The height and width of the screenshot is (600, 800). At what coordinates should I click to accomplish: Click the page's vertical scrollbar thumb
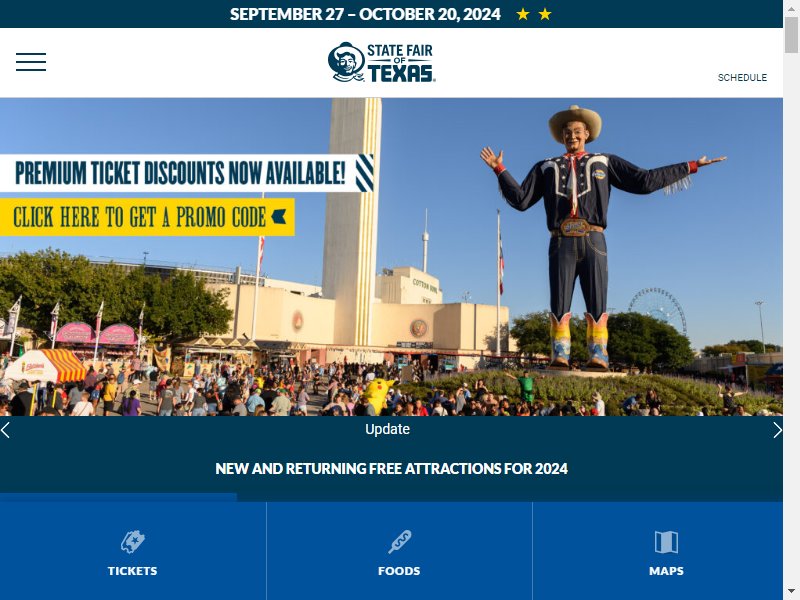click(791, 35)
